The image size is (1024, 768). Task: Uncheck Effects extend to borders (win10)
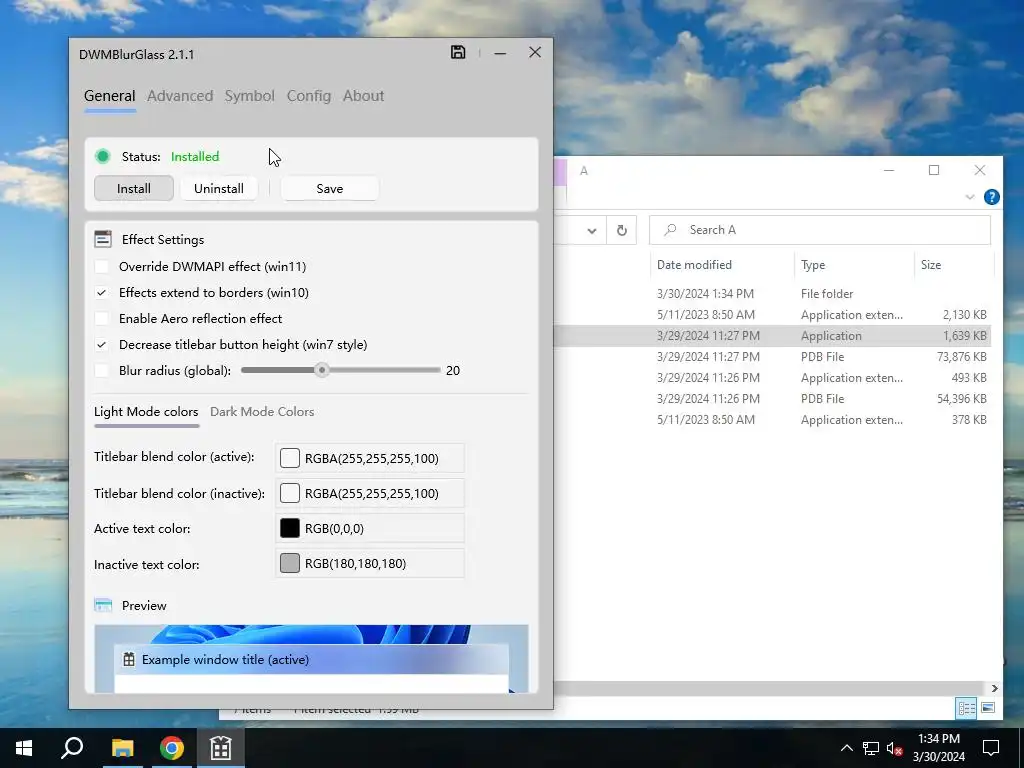101,293
